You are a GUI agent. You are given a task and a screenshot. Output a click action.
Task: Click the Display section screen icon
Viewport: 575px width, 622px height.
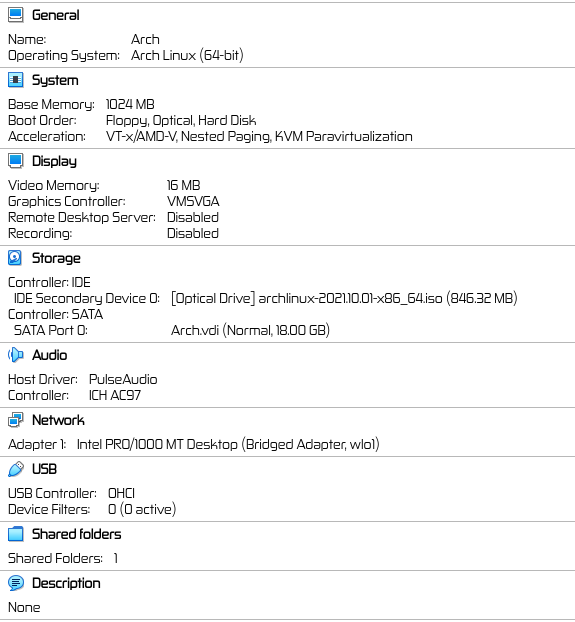tap(16, 161)
